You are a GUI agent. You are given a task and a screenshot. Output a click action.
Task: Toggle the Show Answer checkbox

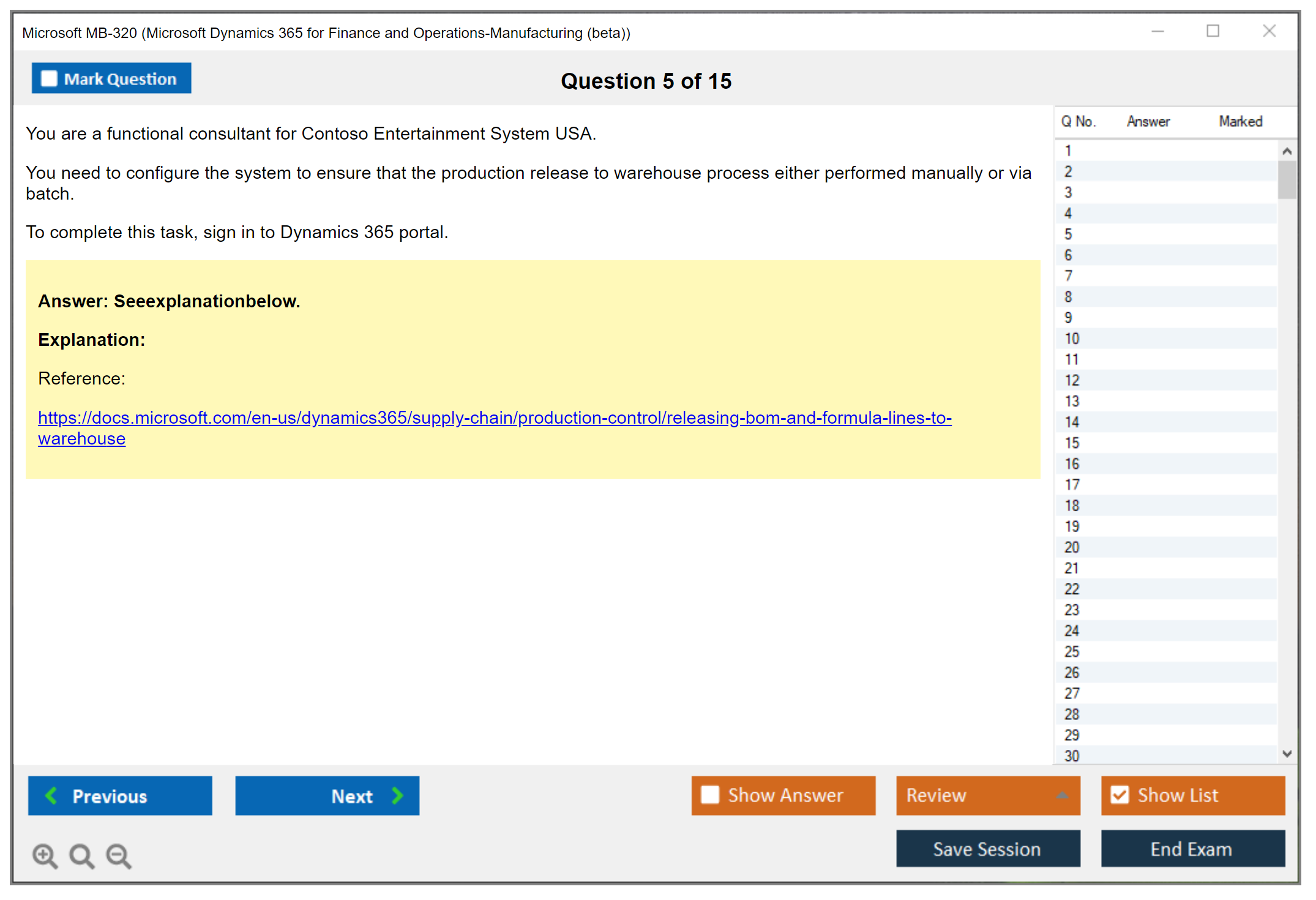pyautogui.click(x=710, y=795)
